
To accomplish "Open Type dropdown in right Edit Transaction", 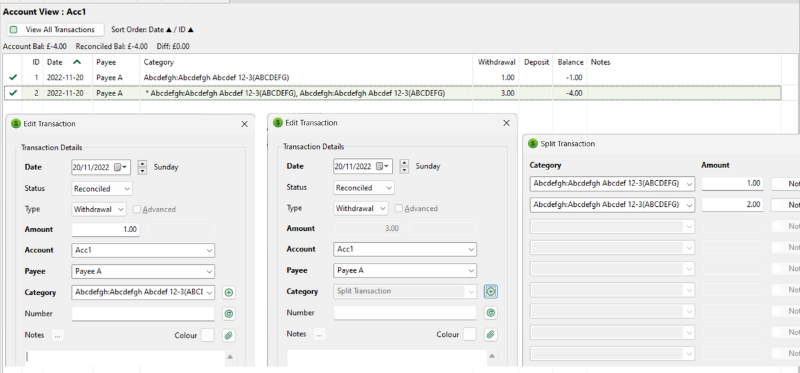I will click(361, 208).
